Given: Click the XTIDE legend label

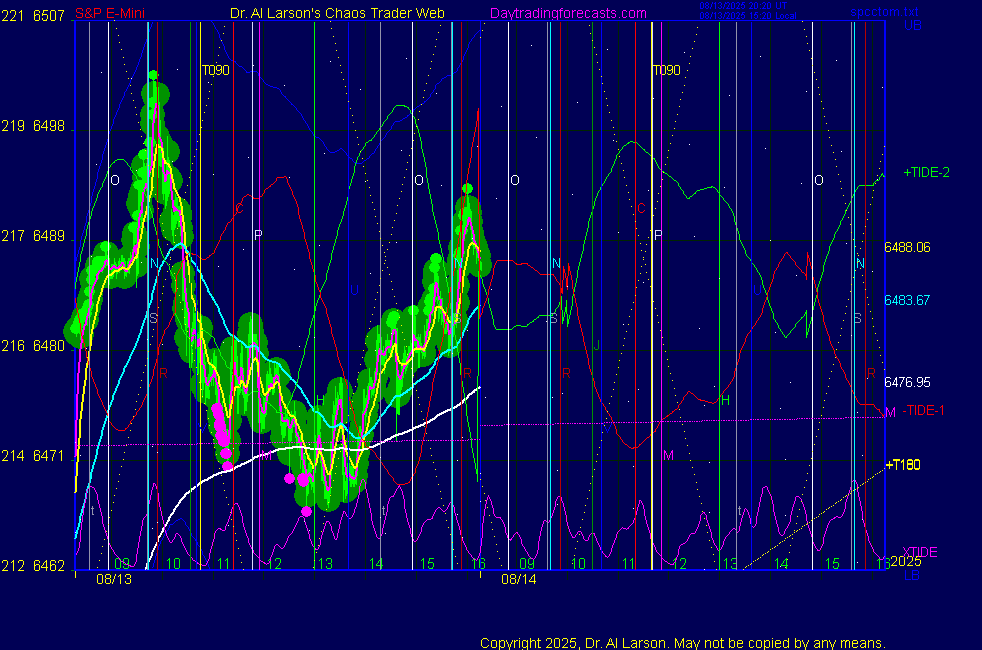Looking at the screenshot, I should [920, 552].
